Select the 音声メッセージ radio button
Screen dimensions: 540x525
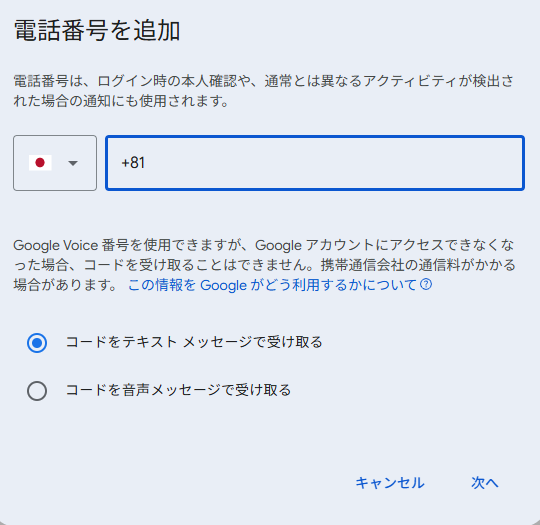(37, 391)
